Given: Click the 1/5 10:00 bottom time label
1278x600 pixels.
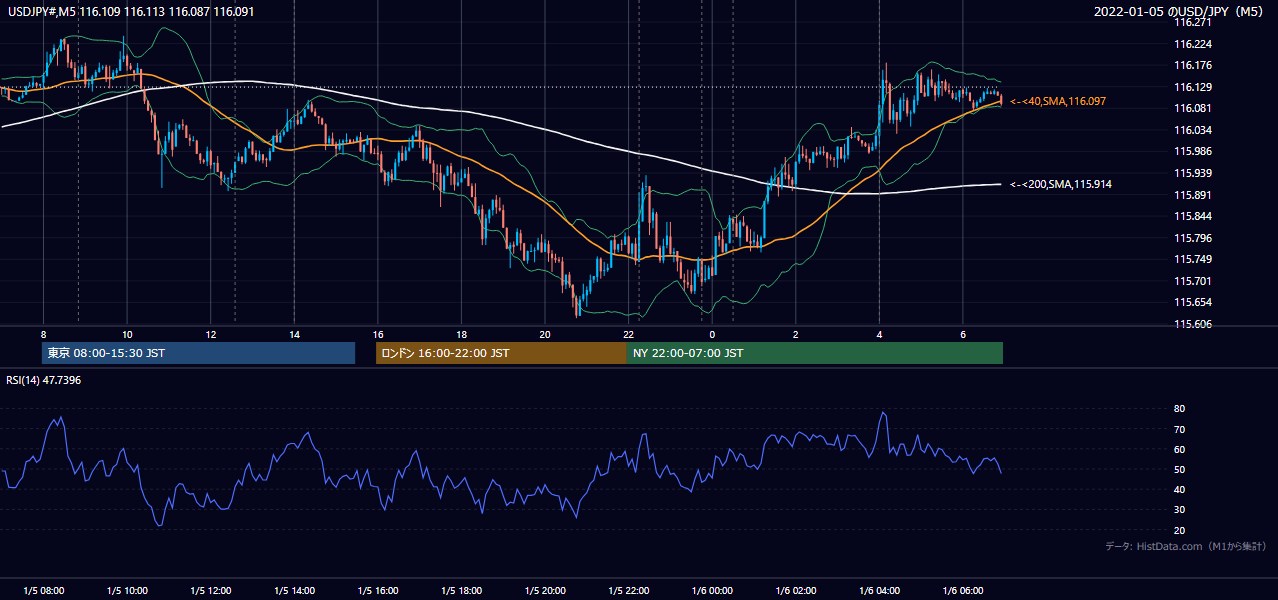Looking at the screenshot, I should (x=127, y=591).
